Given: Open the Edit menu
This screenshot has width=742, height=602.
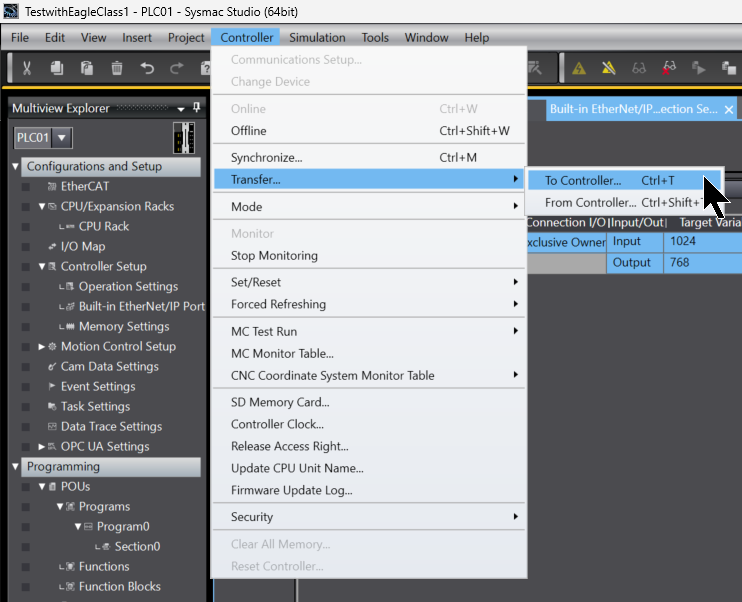Looking at the screenshot, I should 55,37.
